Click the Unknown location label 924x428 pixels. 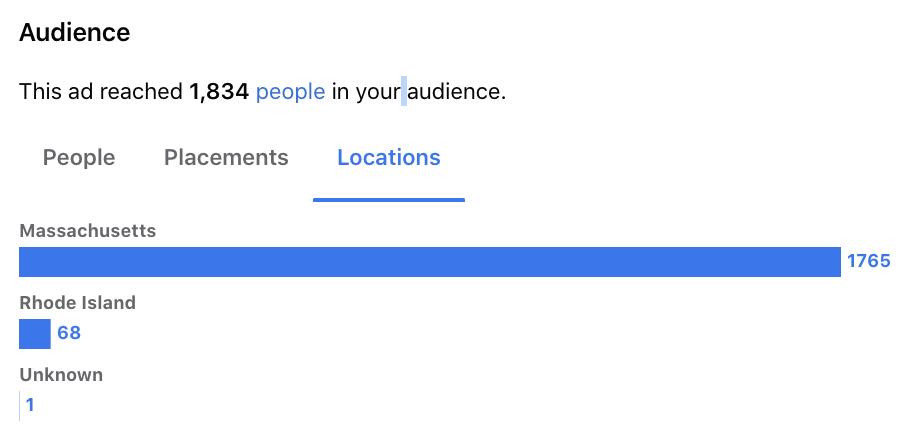coord(61,375)
